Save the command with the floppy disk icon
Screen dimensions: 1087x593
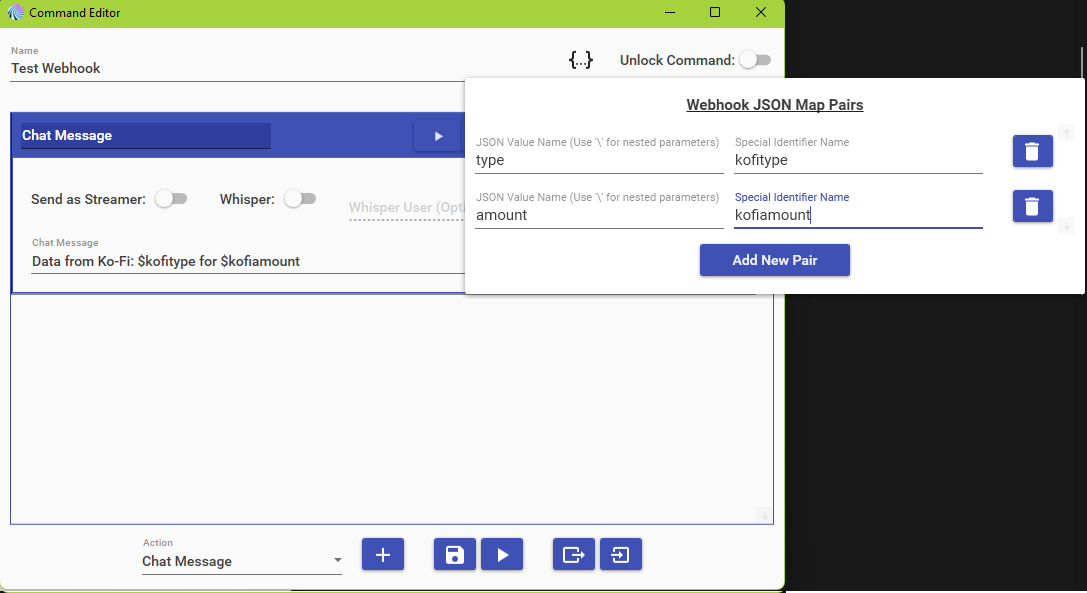[x=455, y=555]
